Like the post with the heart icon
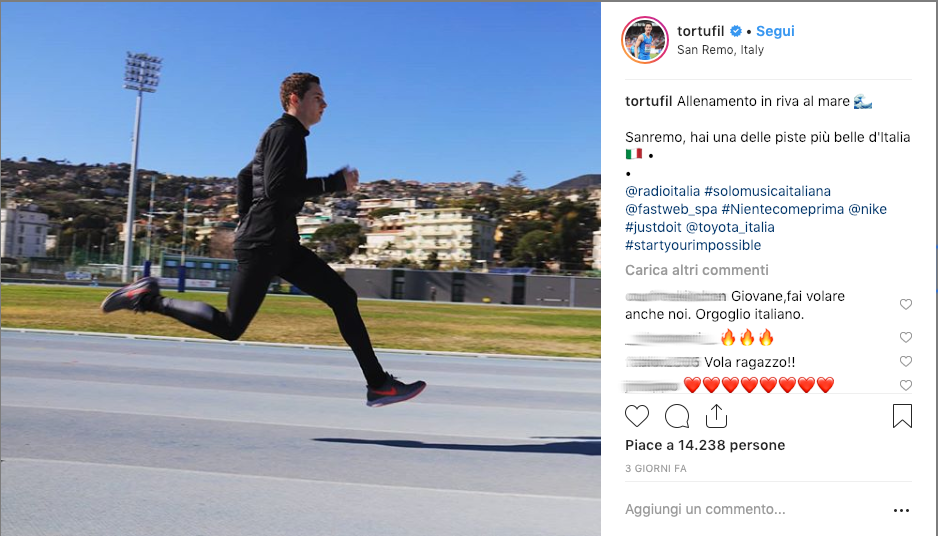Image resolution: width=938 pixels, height=536 pixels. 636,416
